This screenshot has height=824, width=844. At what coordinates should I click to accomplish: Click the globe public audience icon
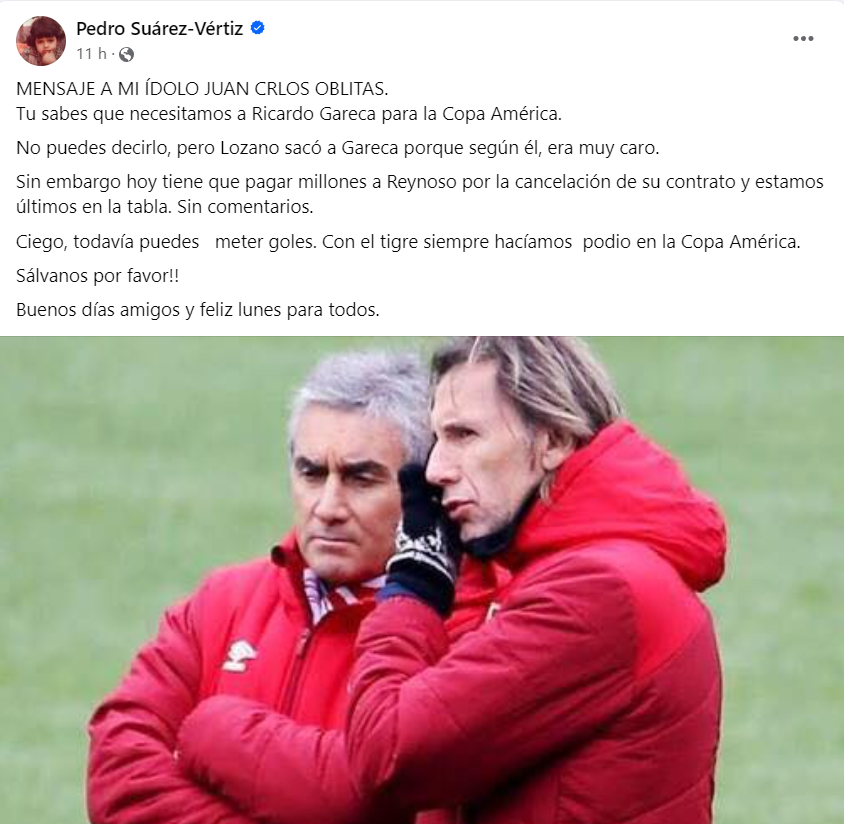point(126,54)
